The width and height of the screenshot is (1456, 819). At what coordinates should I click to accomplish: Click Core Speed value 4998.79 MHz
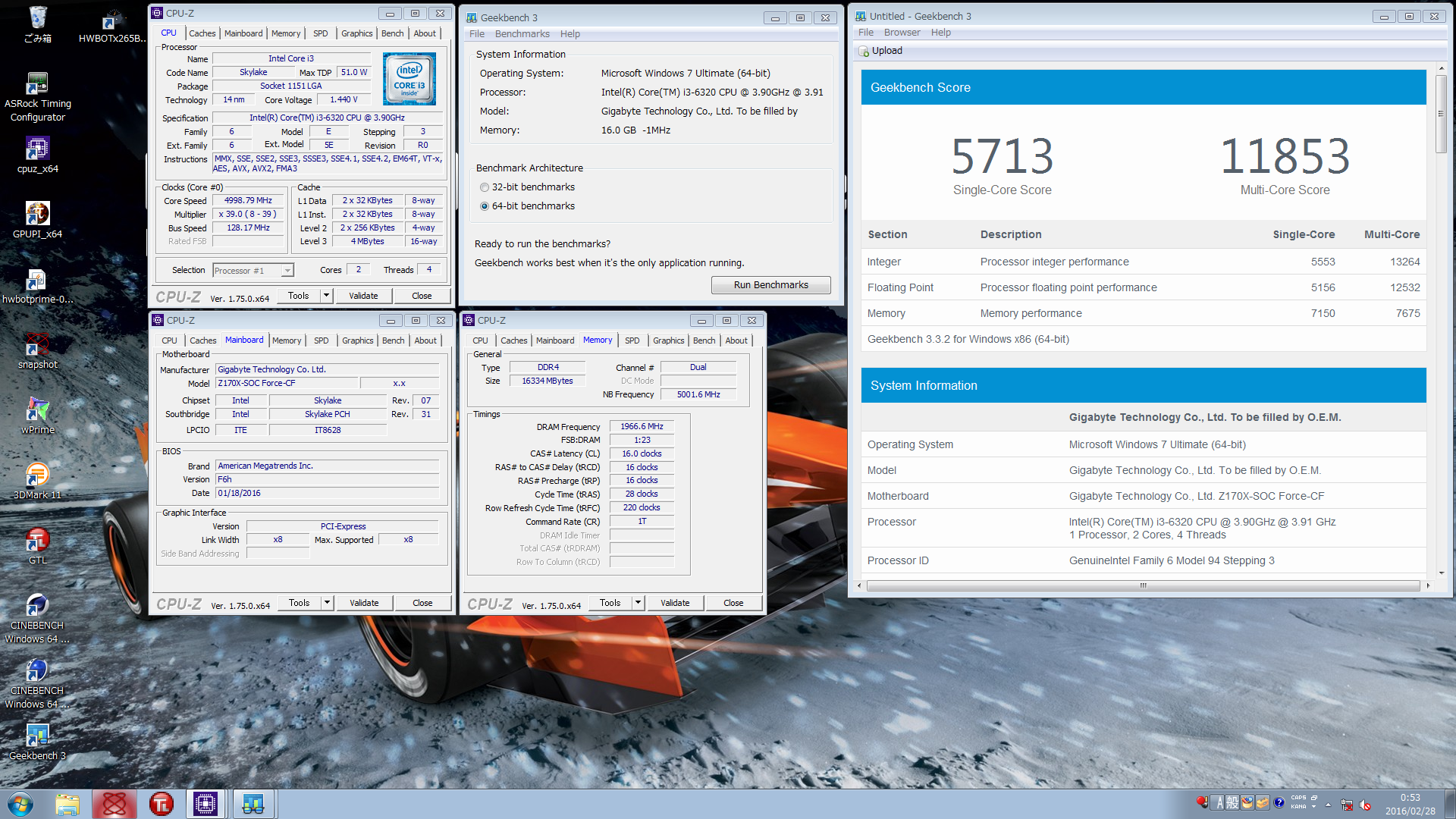click(248, 201)
